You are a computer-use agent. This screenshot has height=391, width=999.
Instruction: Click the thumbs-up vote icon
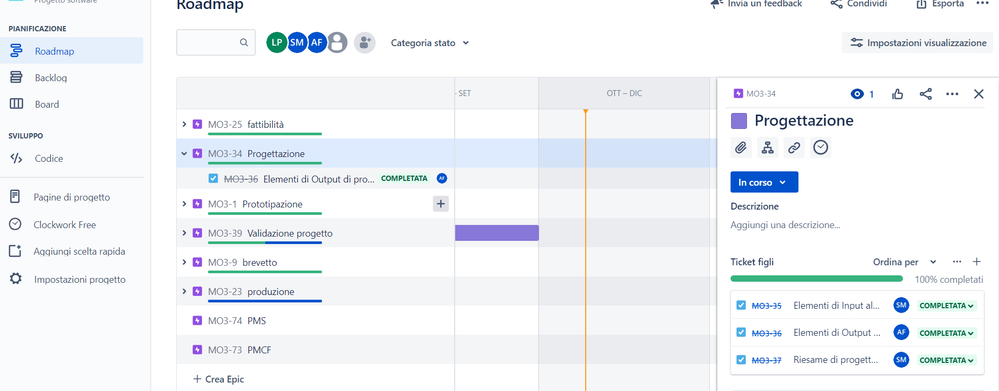(898, 94)
